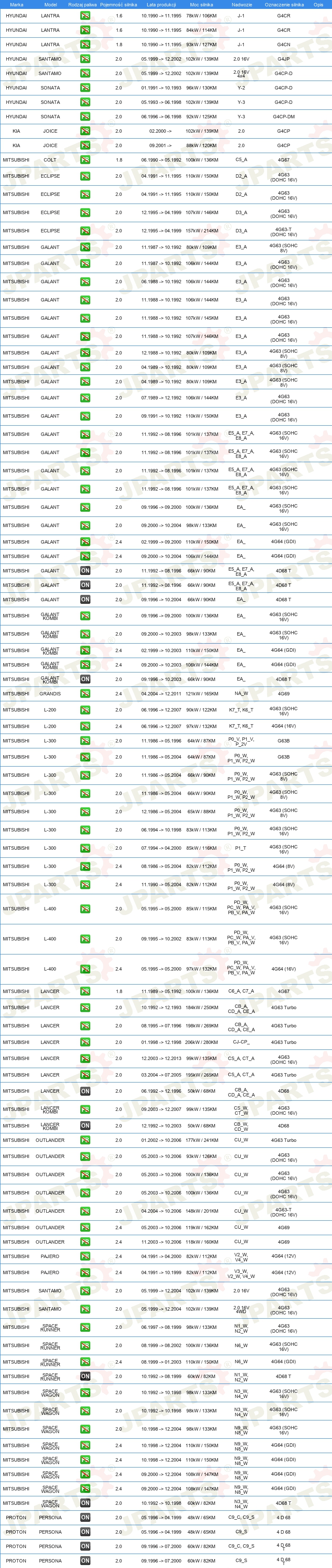Click PB icon in L-300 P1_T row

(x=85, y=848)
